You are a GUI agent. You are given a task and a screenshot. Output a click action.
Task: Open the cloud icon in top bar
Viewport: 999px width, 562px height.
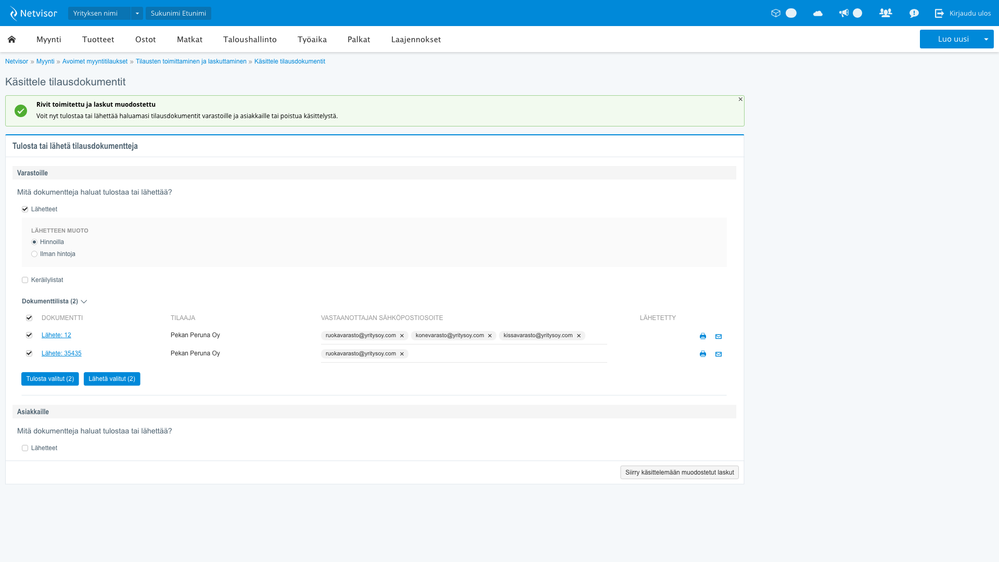[x=818, y=13]
